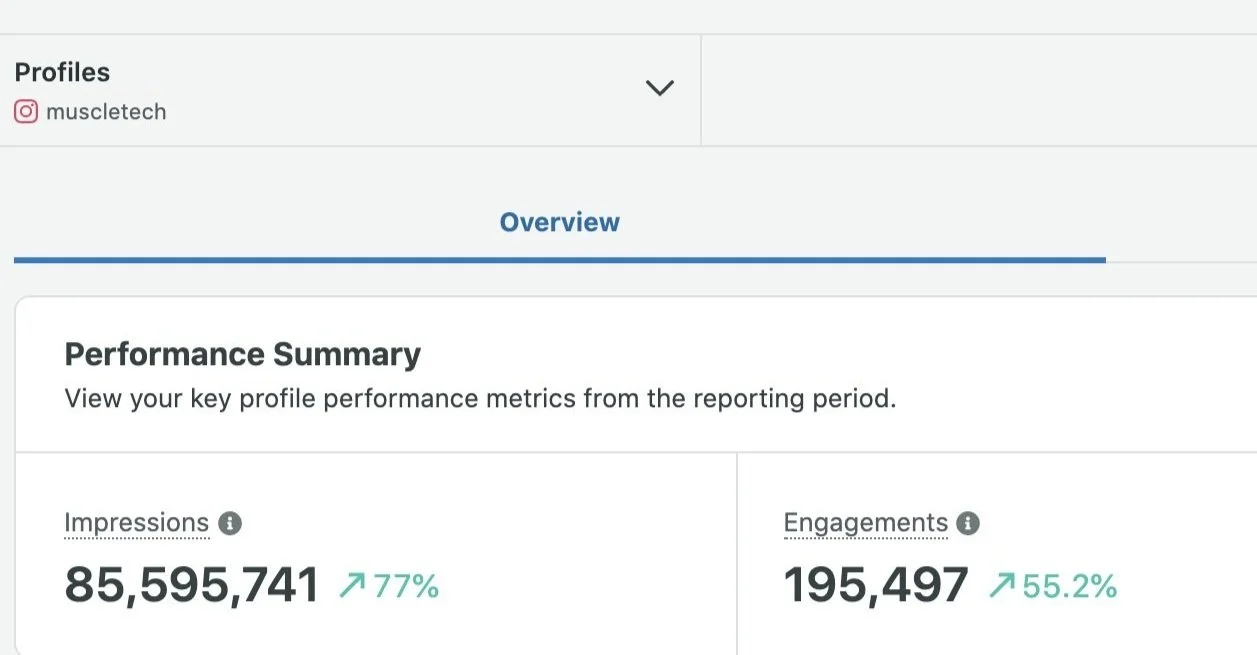Select the muscletech profile name
The image size is (1257, 655).
(106, 112)
